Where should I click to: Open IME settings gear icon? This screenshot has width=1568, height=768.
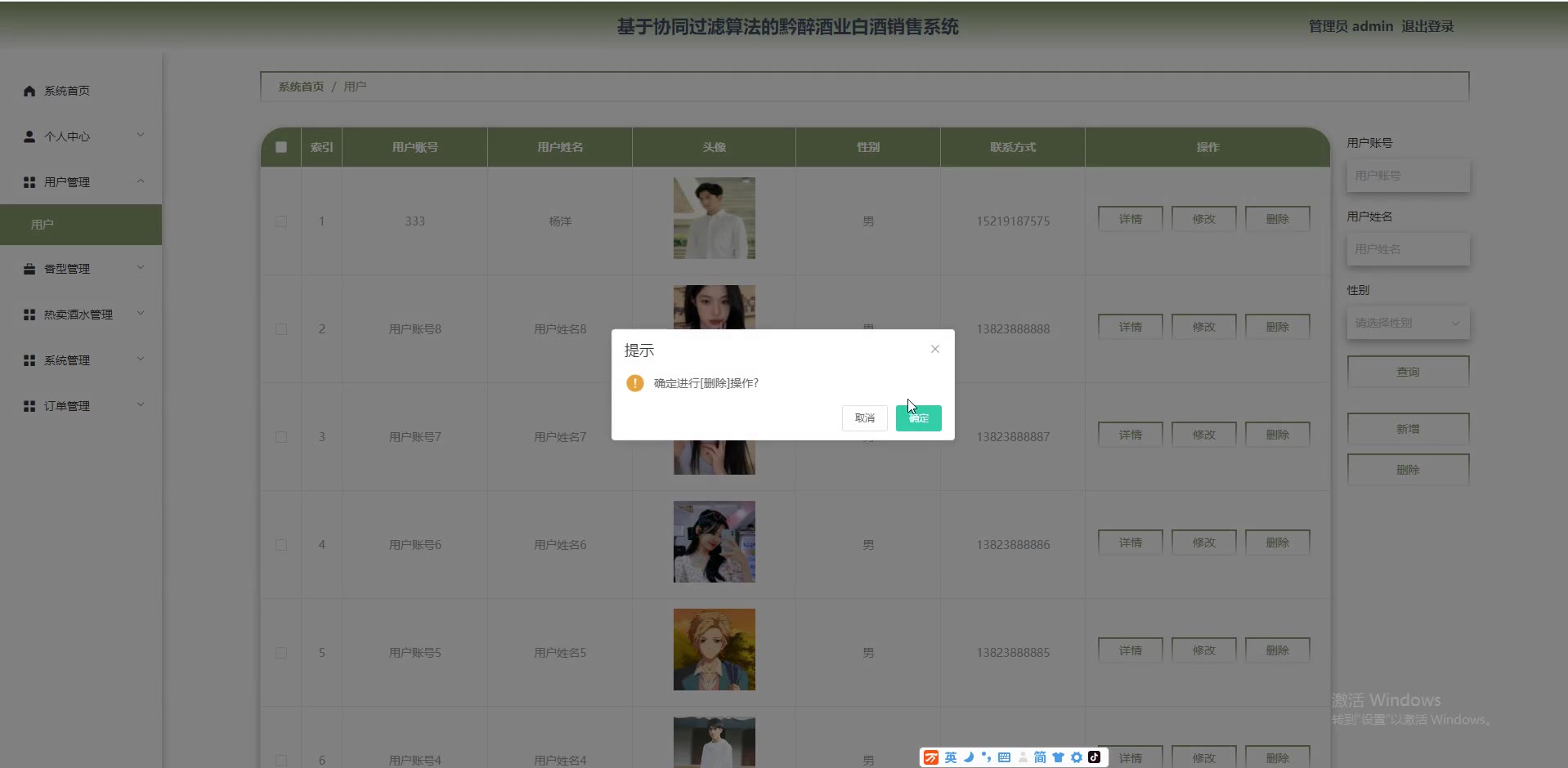(1076, 757)
